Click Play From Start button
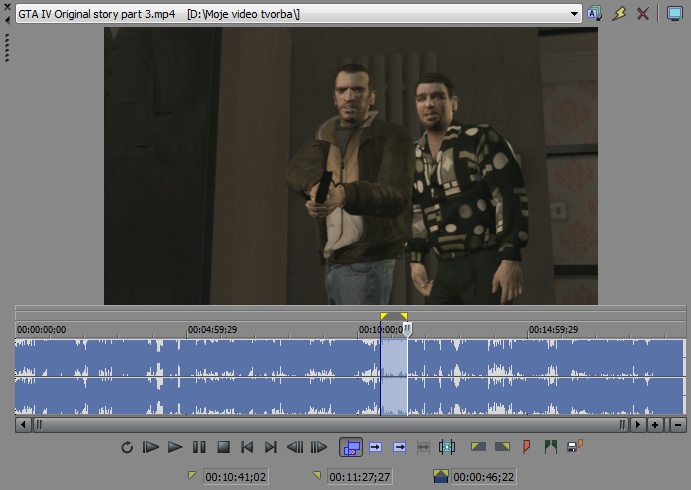Viewport: 691px width, 490px height. pos(151,447)
